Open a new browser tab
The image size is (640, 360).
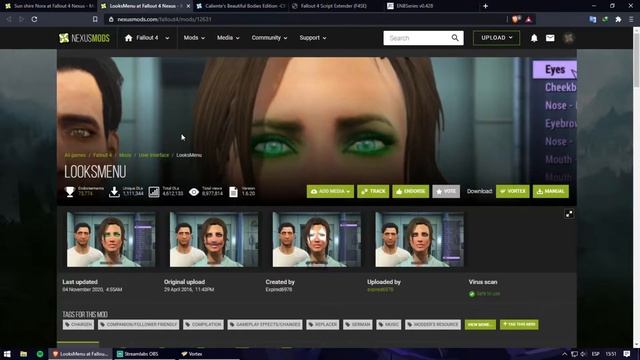pos(485,6)
